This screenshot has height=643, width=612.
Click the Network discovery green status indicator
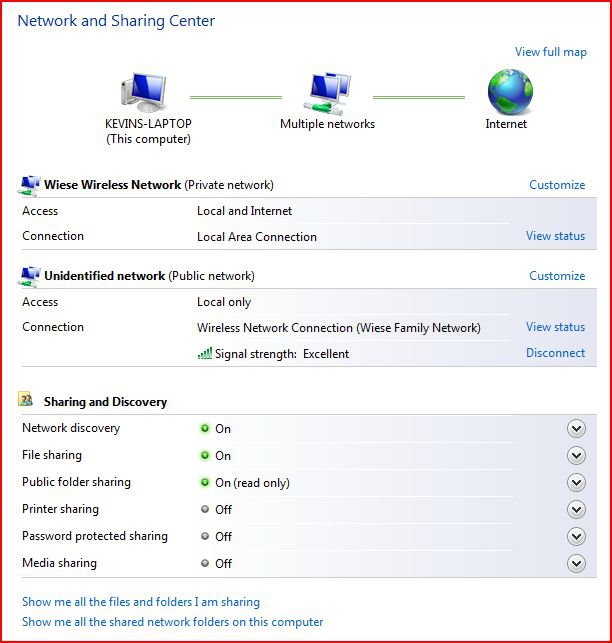(x=205, y=429)
